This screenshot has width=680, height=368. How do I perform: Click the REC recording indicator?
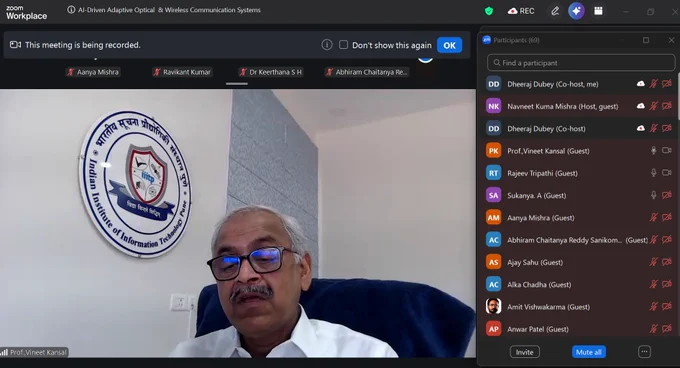click(521, 11)
